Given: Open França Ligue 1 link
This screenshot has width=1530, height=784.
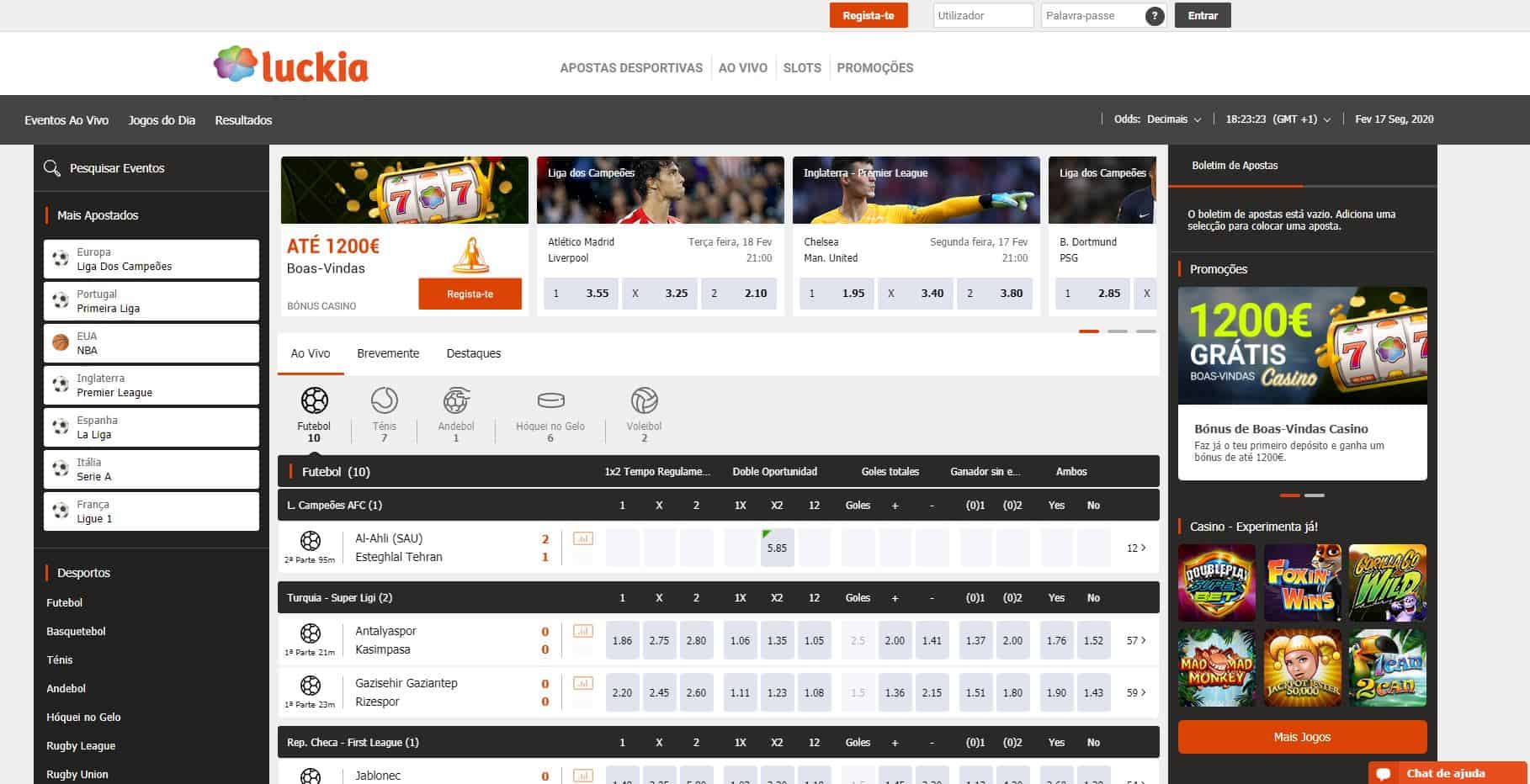Looking at the screenshot, I should [x=151, y=511].
